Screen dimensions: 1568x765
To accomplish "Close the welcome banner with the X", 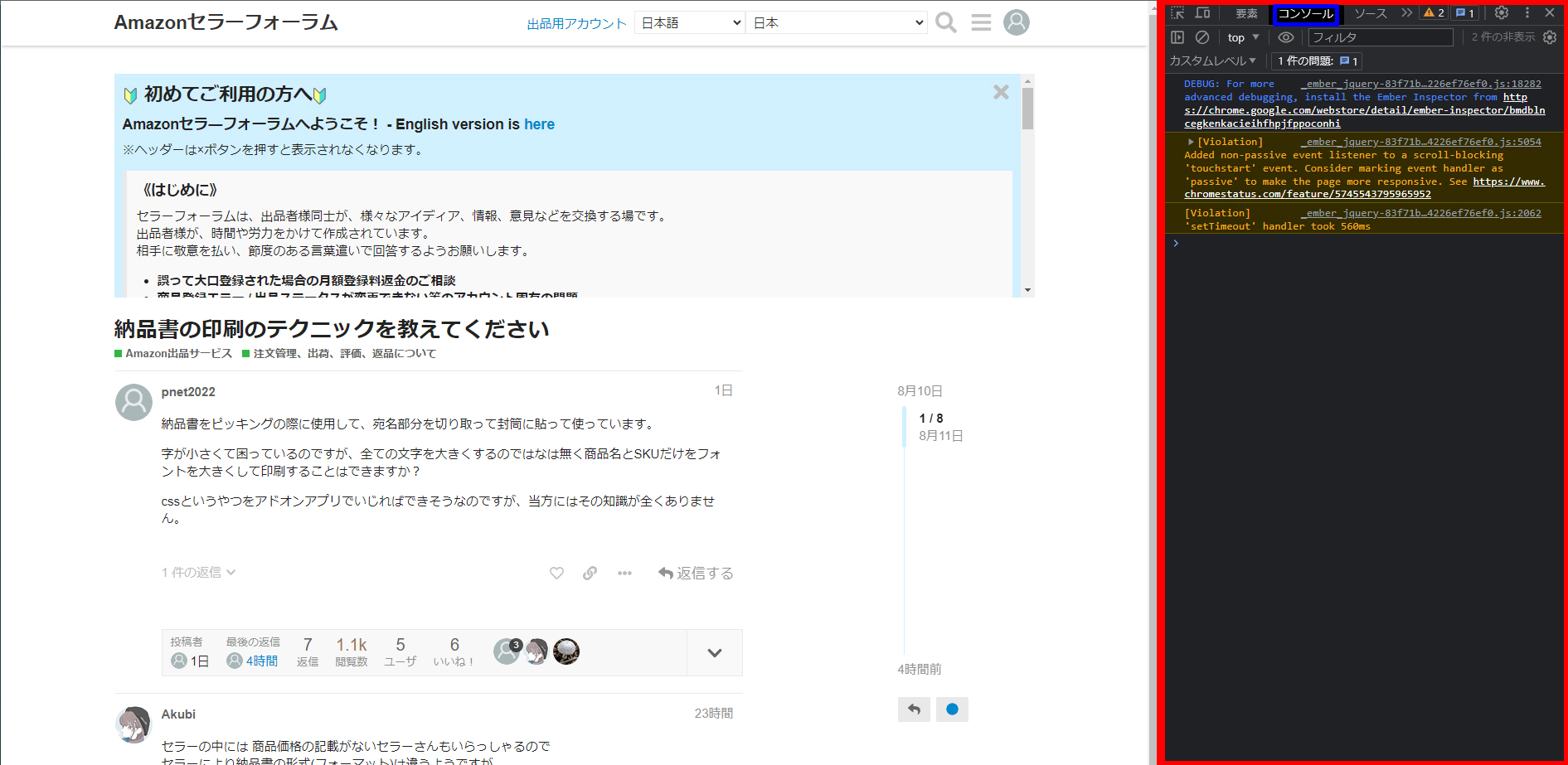I will click(x=1001, y=92).
